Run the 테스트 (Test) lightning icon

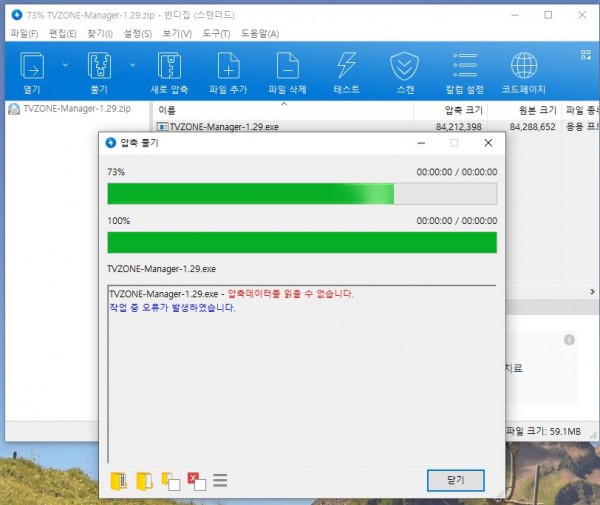click(346, 67)
